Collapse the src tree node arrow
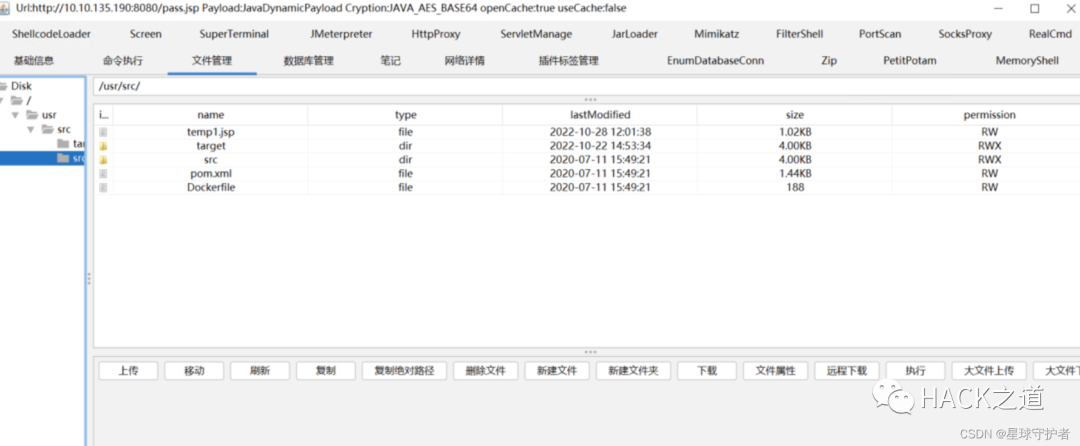Image resolution: width=1080 pixels, height=446 pixels. tap(30, 129)
